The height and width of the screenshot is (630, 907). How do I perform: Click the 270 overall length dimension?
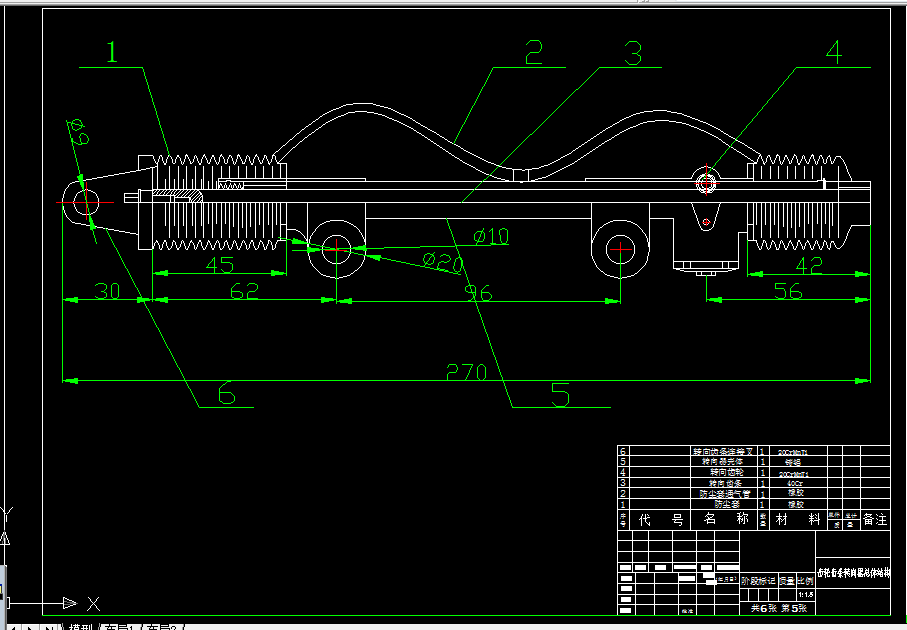pyautogui.click(x=467, y=371)
